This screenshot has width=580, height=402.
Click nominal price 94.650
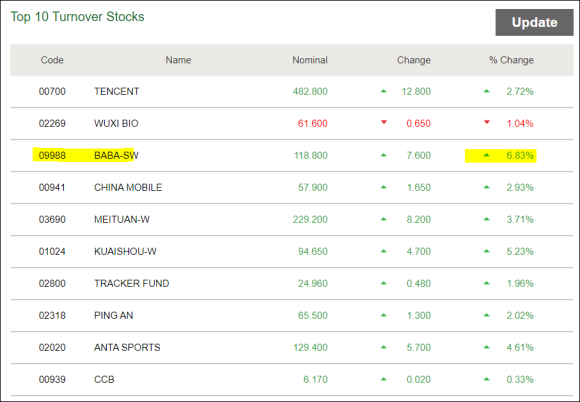[x=313, y=251]
